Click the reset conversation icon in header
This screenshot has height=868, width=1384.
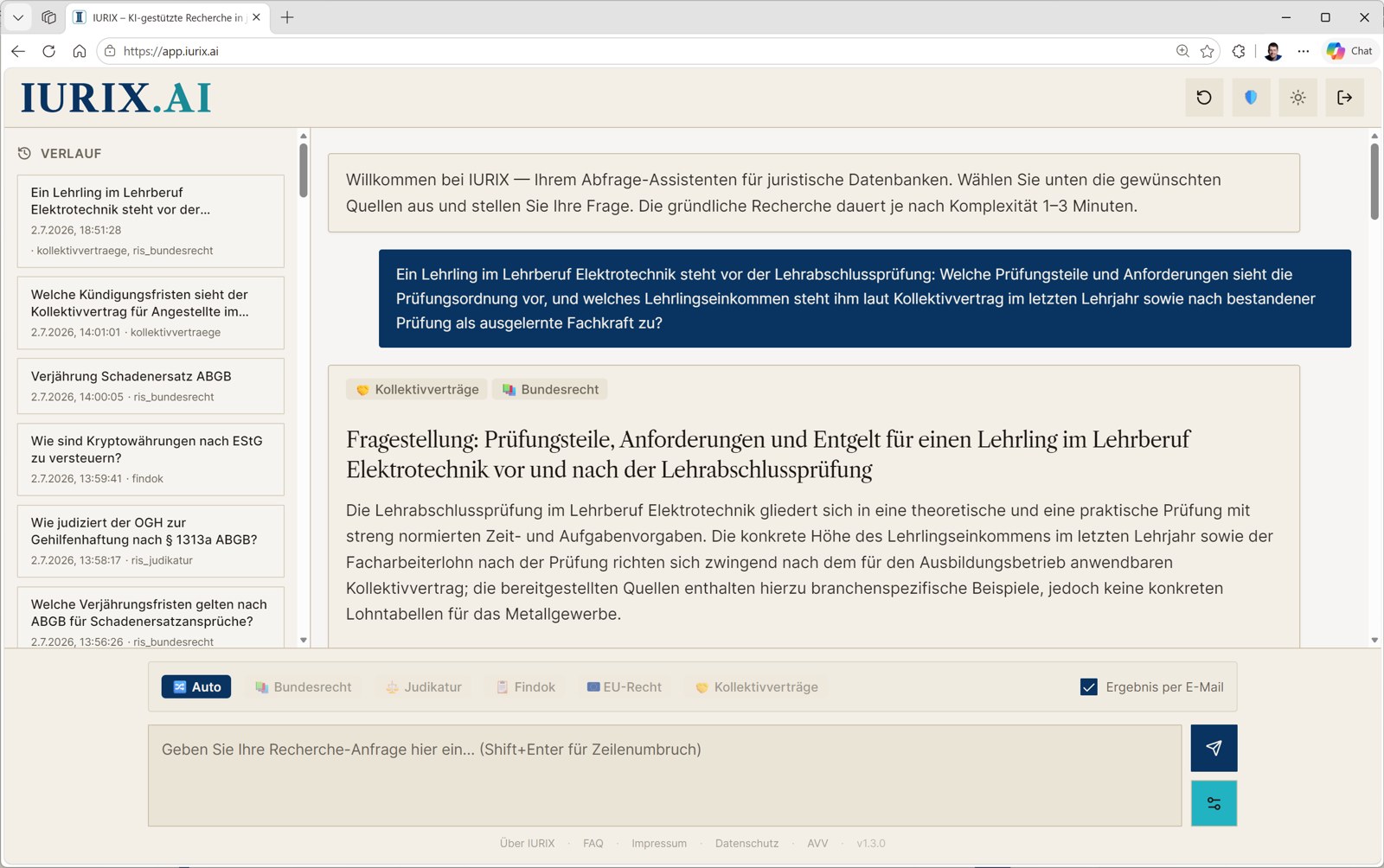point(1204,98)
